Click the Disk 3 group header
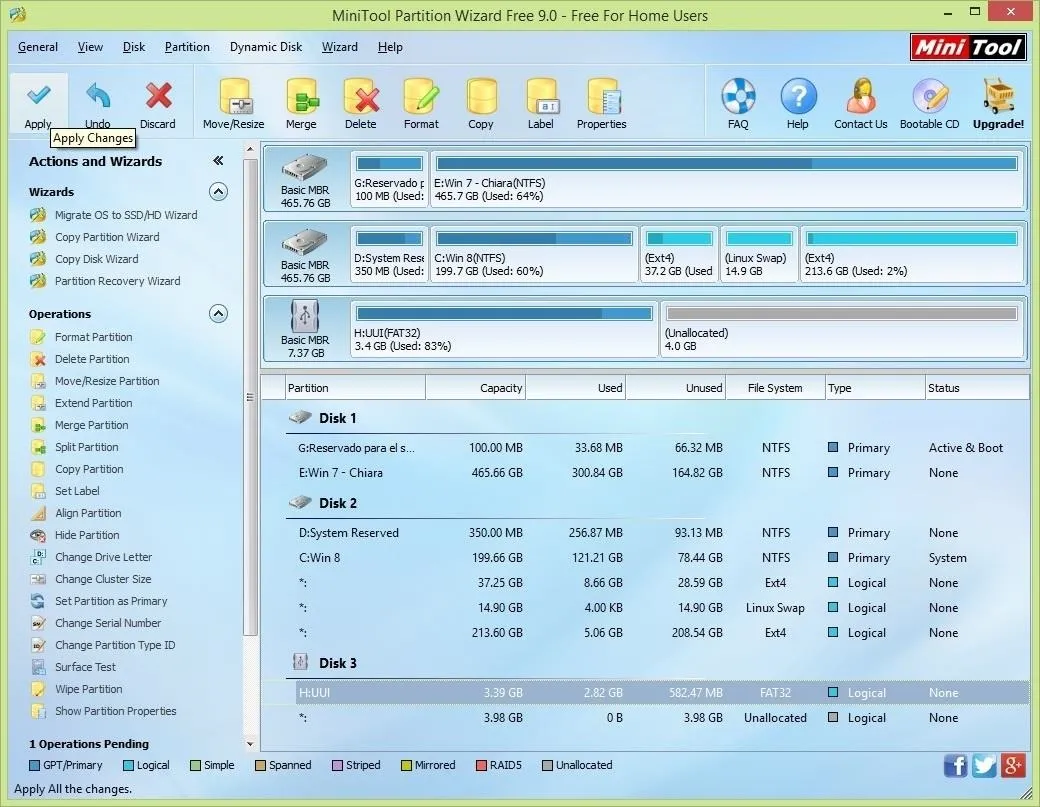Image resolution: width=1040 pixels, height=807 pixels. pyautogui.click(x=338, y=663)
